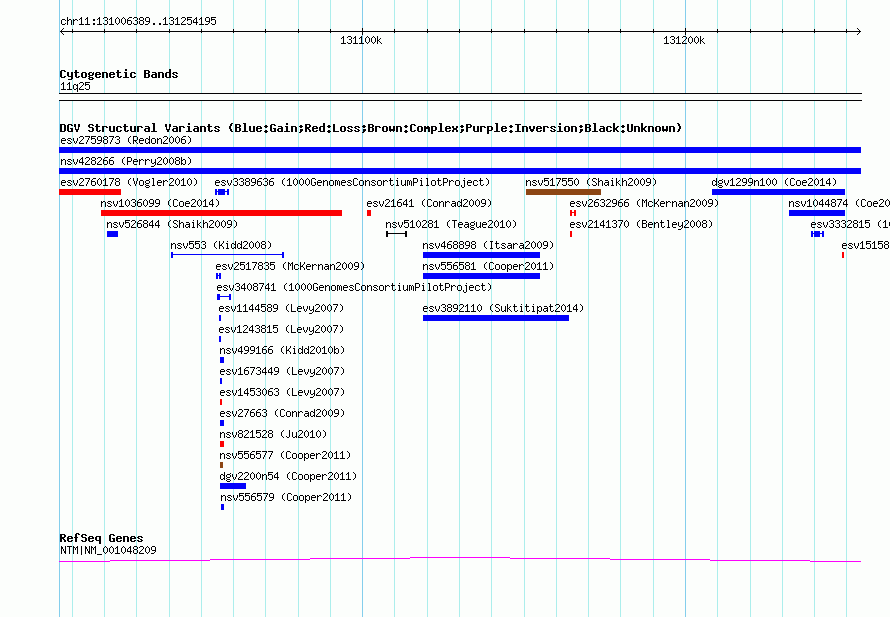The height and width of the screenshot is (617, 890).
Task: Open nsv468898 (Itsara2009) variant label
Action: 488,245
